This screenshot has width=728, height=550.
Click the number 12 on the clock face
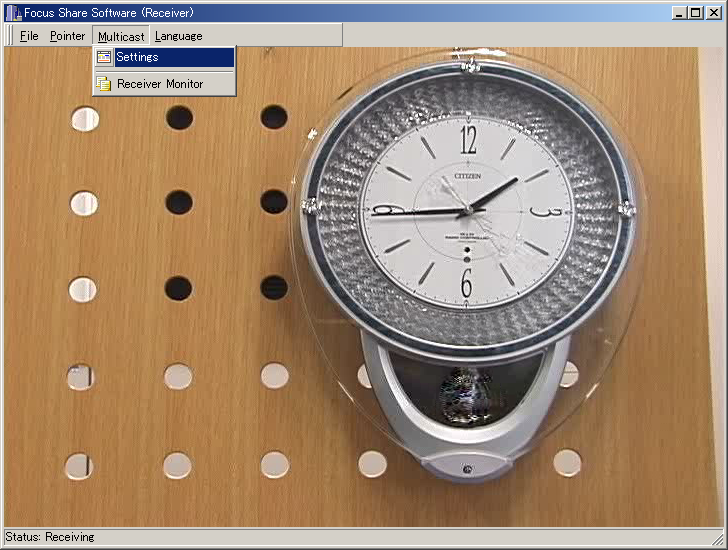coord(468,140)
